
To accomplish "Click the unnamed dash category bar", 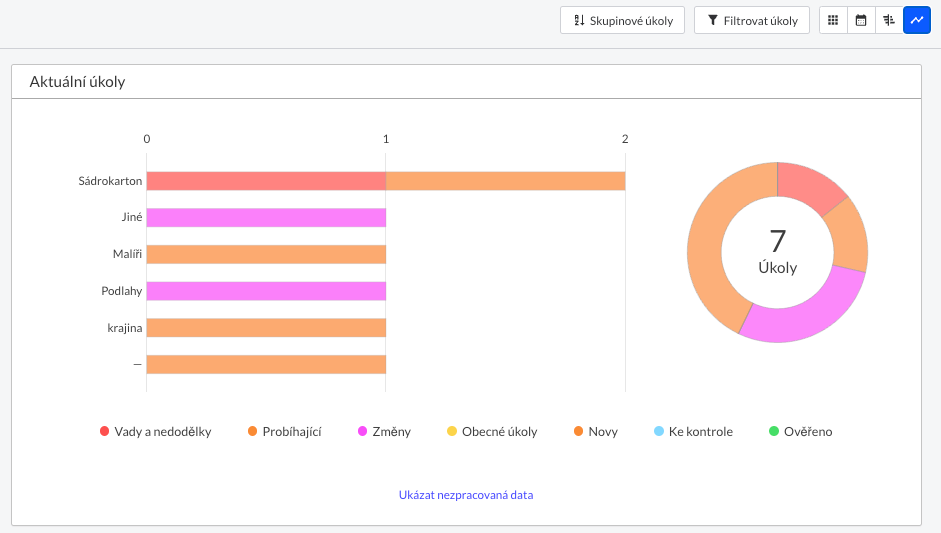I will pyautogui.click(x=266, y=364).
